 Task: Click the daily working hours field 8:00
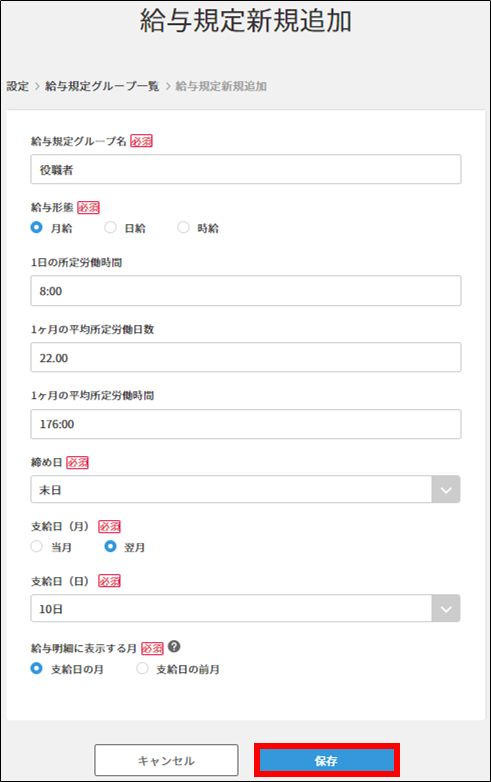[x=246, y=291]
